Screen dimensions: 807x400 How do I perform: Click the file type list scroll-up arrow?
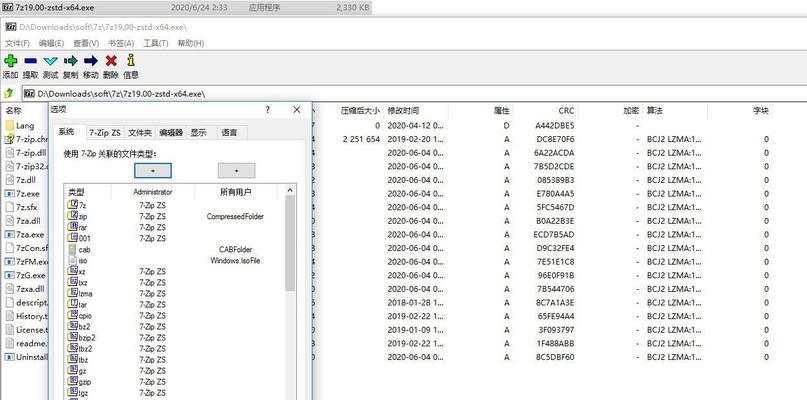click(x=290, y=190)
